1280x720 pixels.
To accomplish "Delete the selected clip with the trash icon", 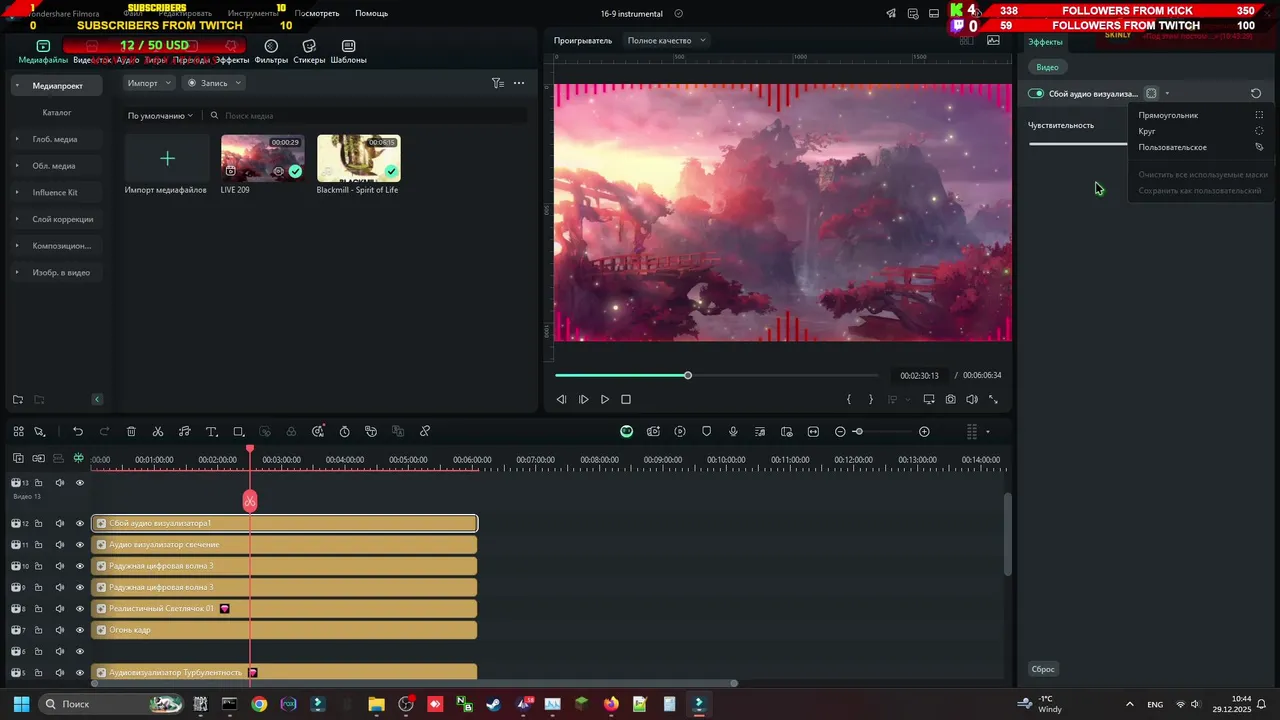I will [x=131, y=431].
